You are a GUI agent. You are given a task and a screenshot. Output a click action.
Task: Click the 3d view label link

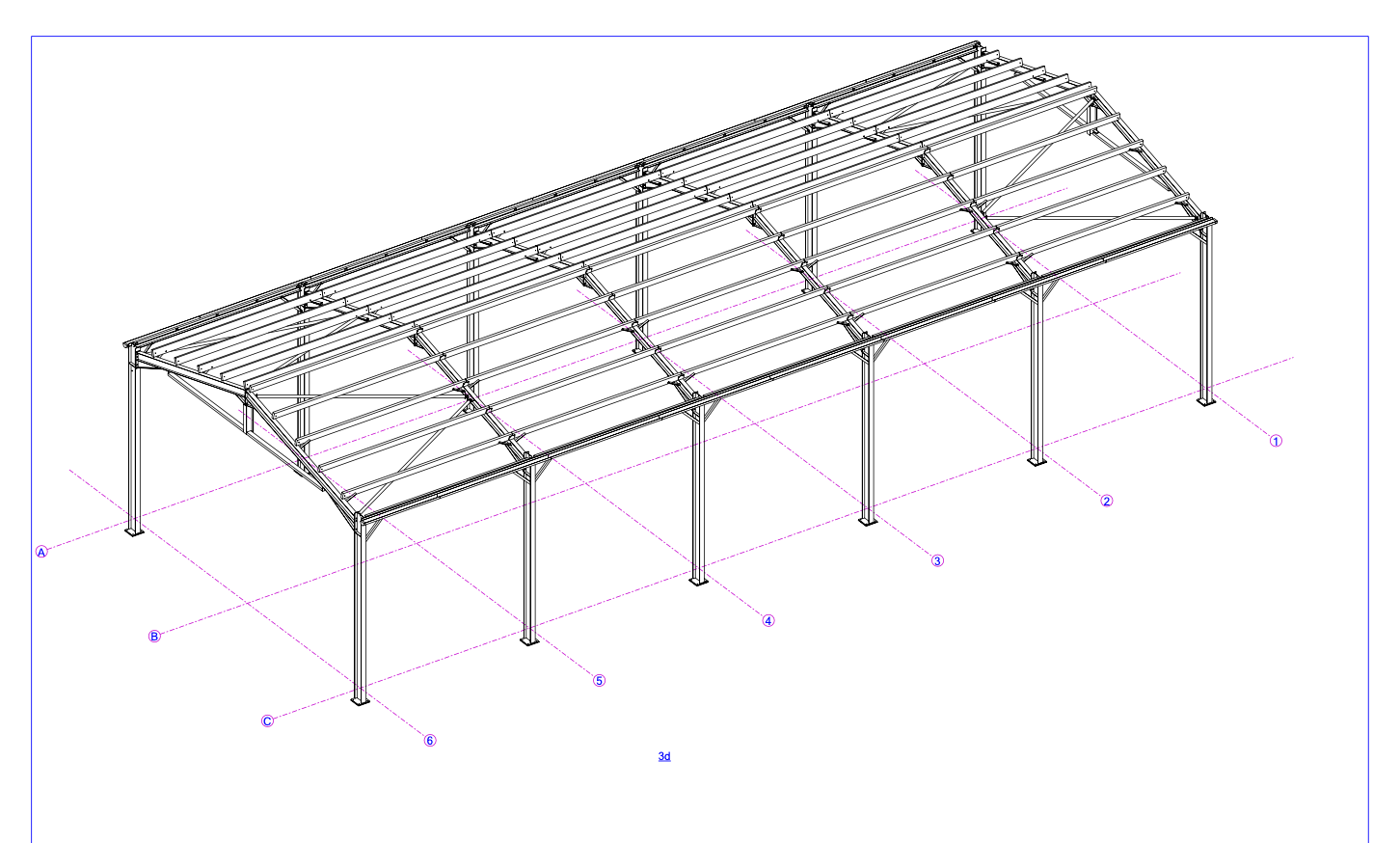pyautogui.click(x=663, y=757)
